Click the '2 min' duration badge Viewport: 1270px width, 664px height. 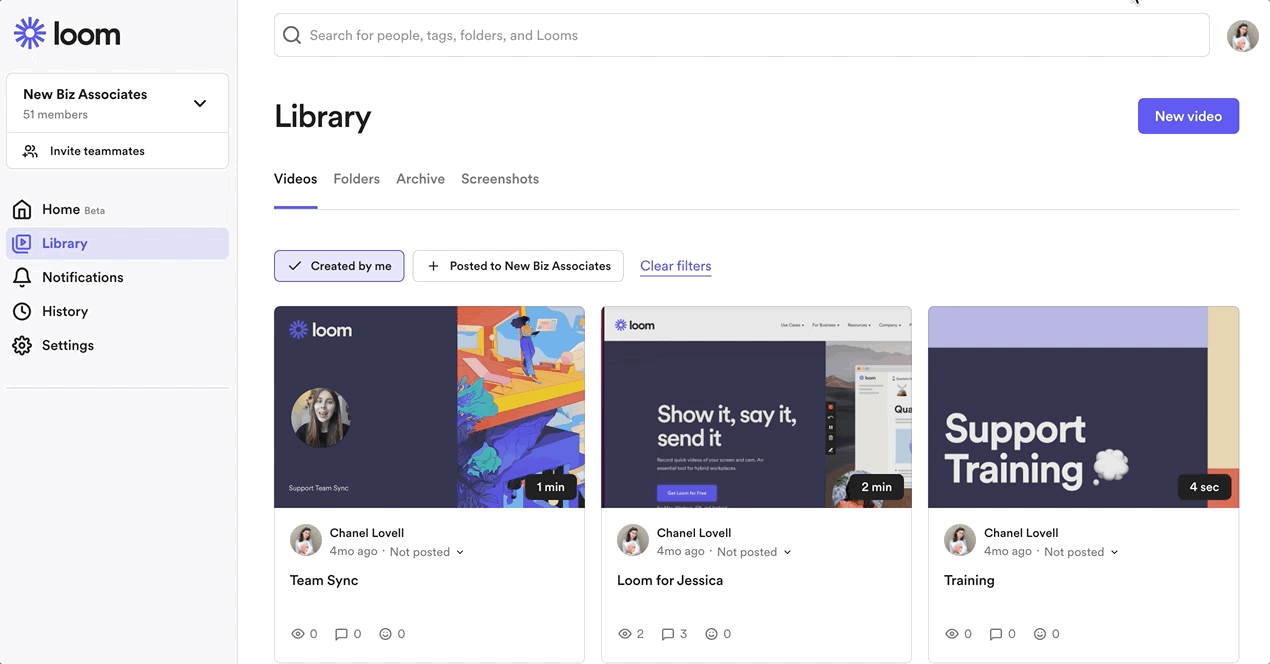pos(876,487)
